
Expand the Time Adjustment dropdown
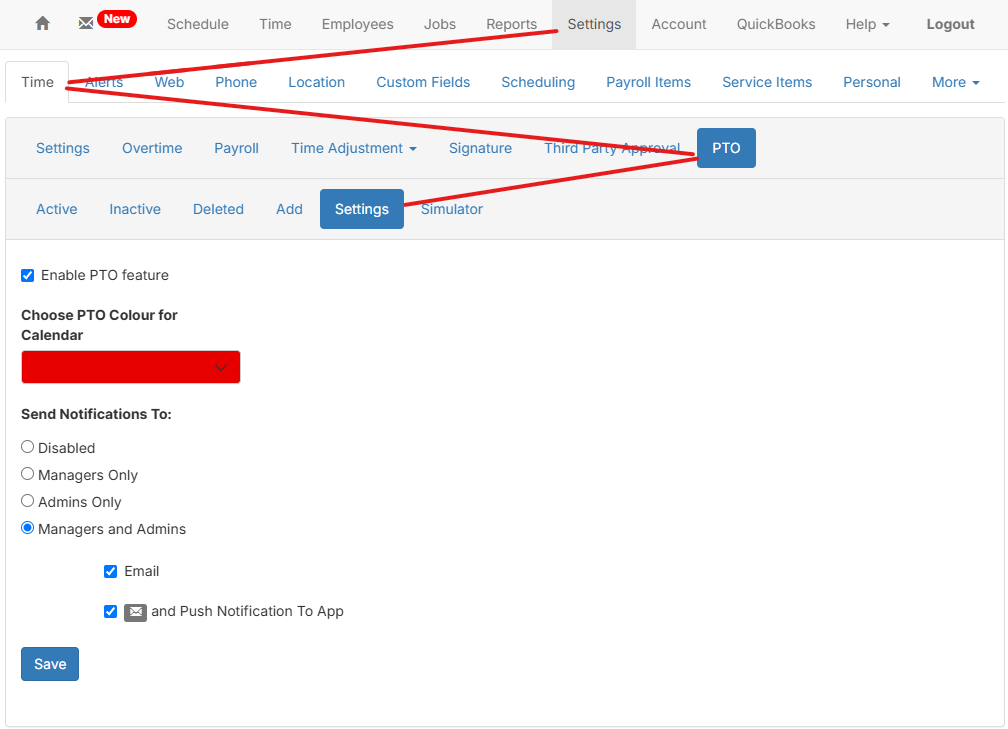tap(353, 147)
